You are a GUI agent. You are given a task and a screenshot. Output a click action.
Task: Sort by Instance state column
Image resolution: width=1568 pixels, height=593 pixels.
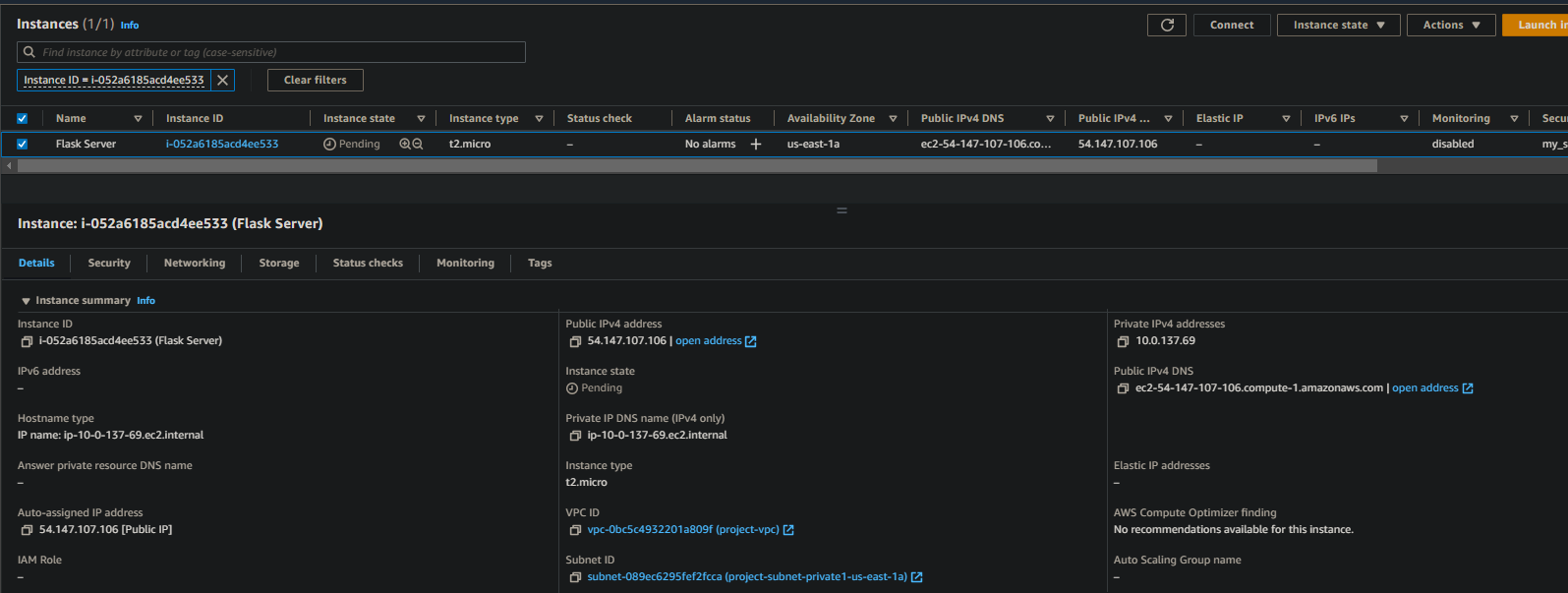click(421, 119)
